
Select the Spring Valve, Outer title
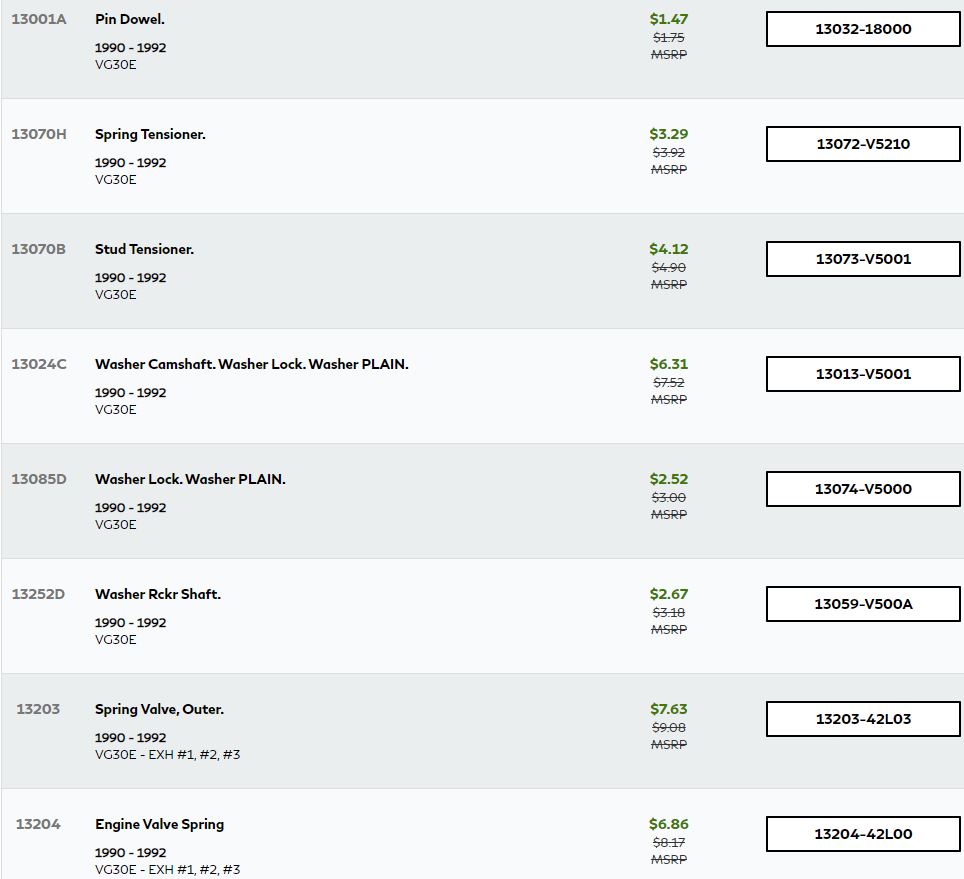coord(159,709)
